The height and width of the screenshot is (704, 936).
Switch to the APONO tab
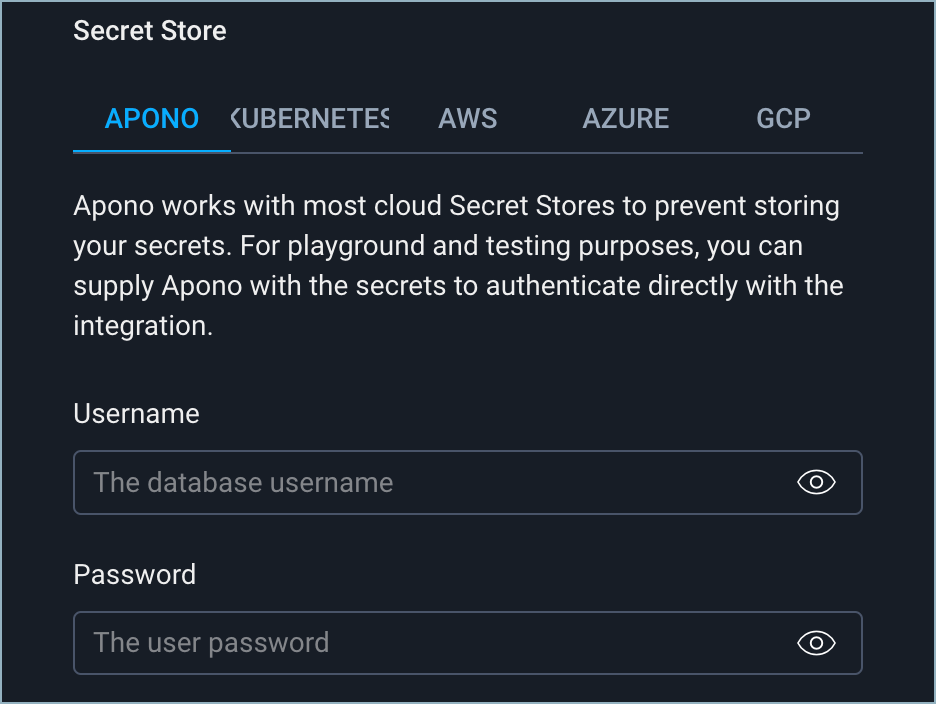pyautogui.click(x=152, y=119)
